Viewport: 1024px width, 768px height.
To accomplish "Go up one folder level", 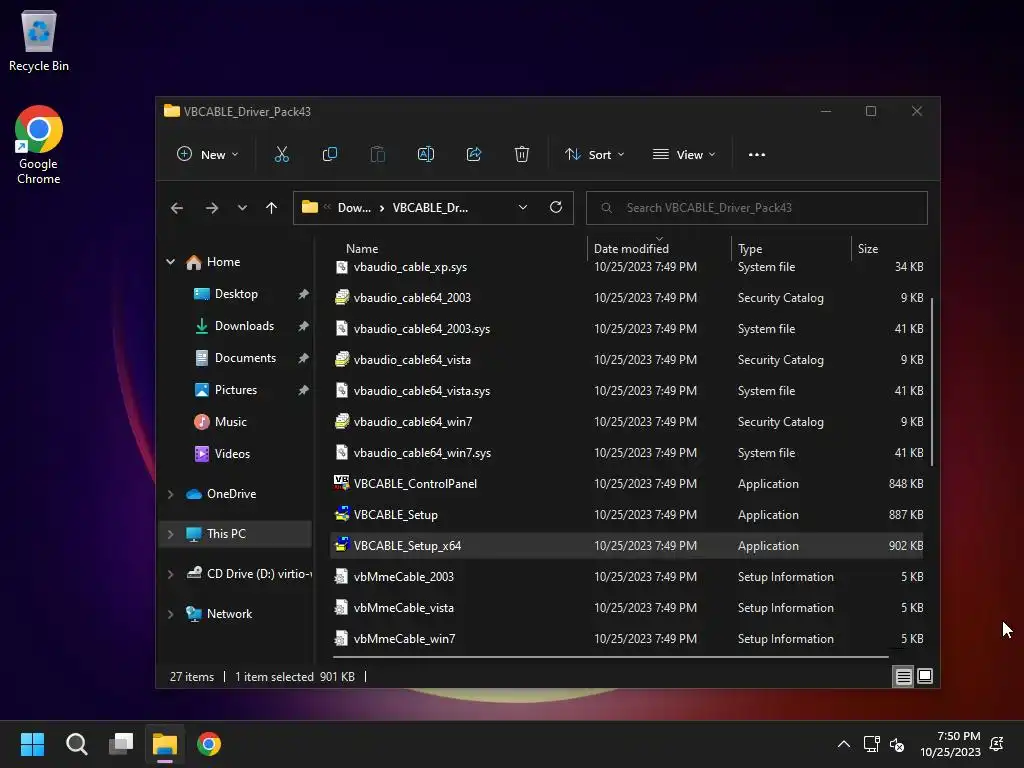I will click(272, 208).
